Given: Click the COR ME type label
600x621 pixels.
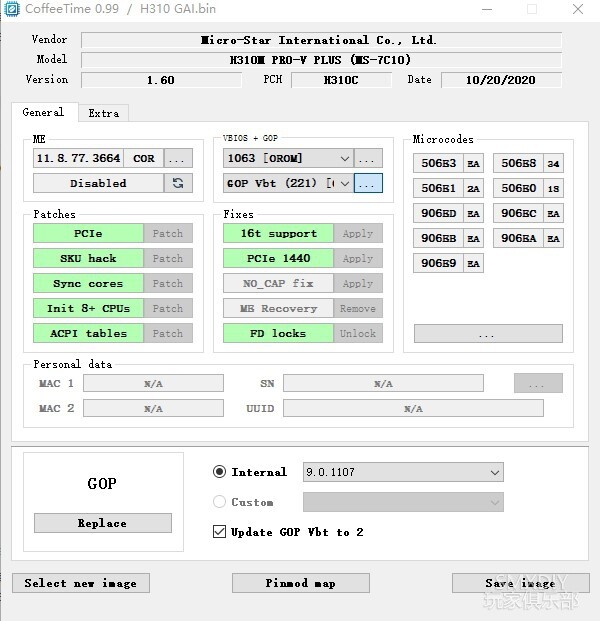Looking at the screenshot, I should [143, 158].
